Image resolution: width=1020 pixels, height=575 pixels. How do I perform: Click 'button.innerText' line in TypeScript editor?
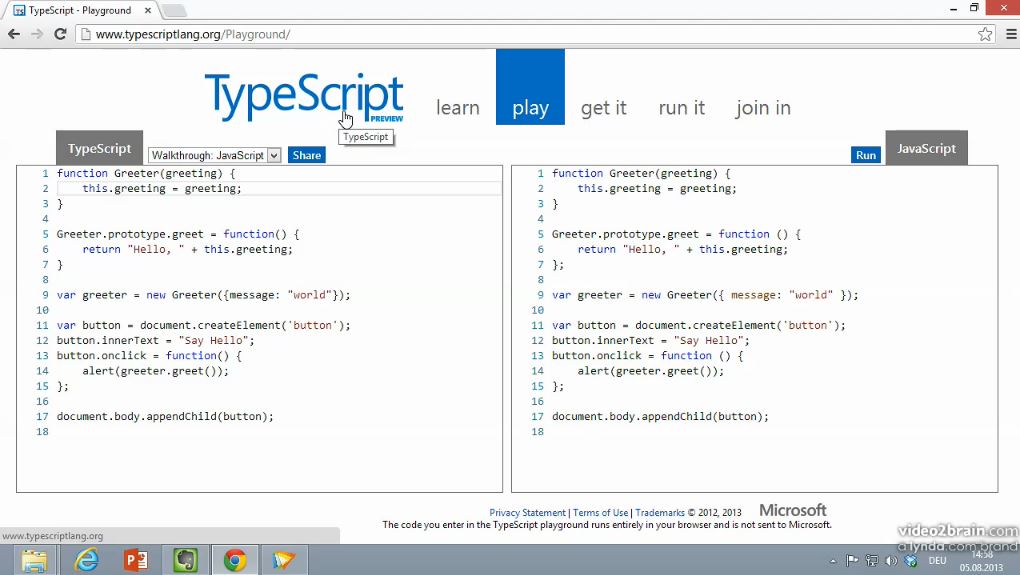[x=155, y=341]
